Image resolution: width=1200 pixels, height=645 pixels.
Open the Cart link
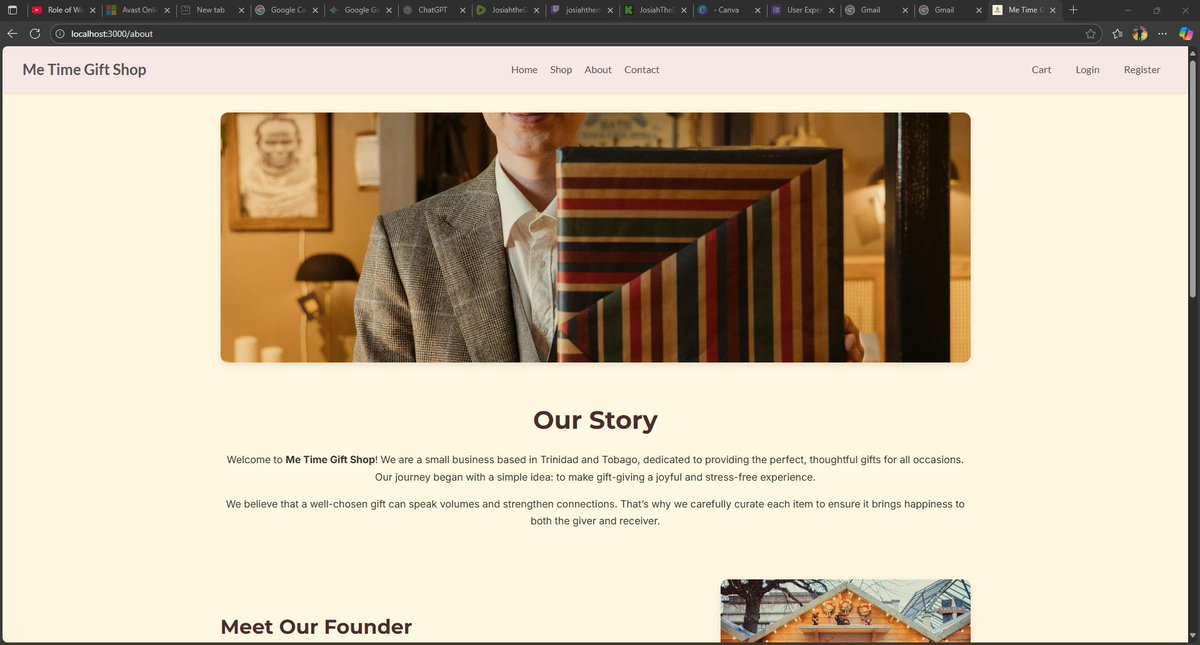click(x=1041, y=70)
